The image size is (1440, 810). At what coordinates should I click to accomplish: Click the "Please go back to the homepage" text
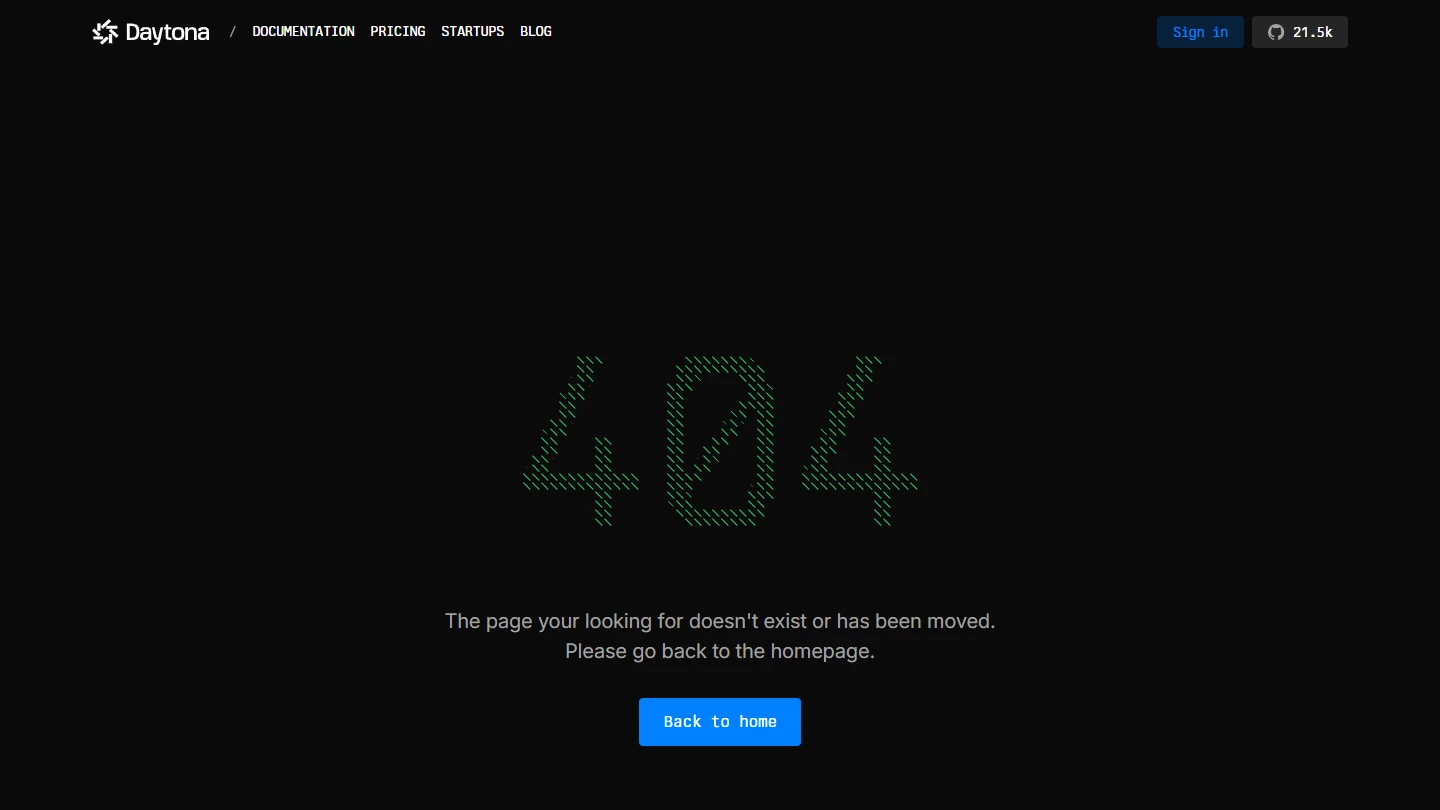click(720, 651)
